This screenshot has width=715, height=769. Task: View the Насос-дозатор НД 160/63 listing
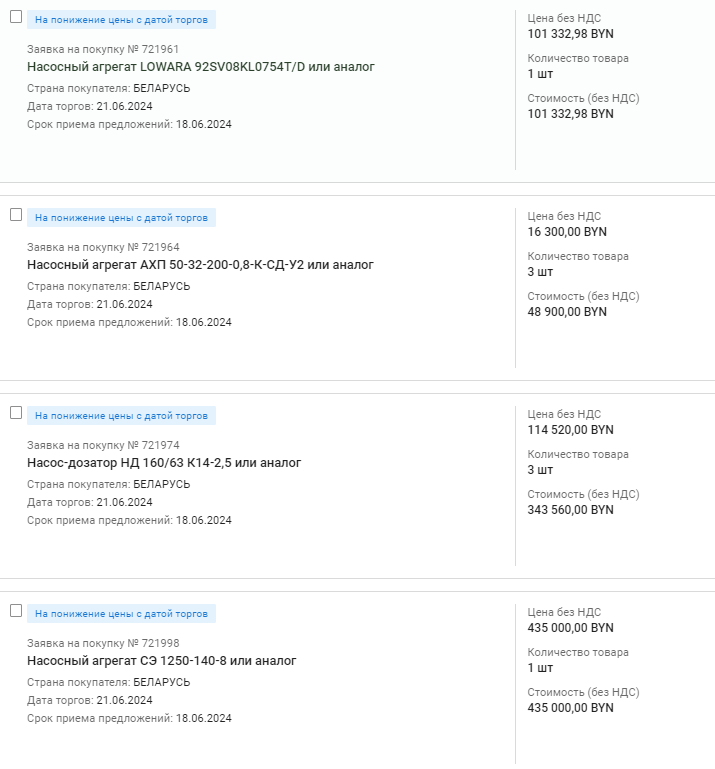coord(164,463)
